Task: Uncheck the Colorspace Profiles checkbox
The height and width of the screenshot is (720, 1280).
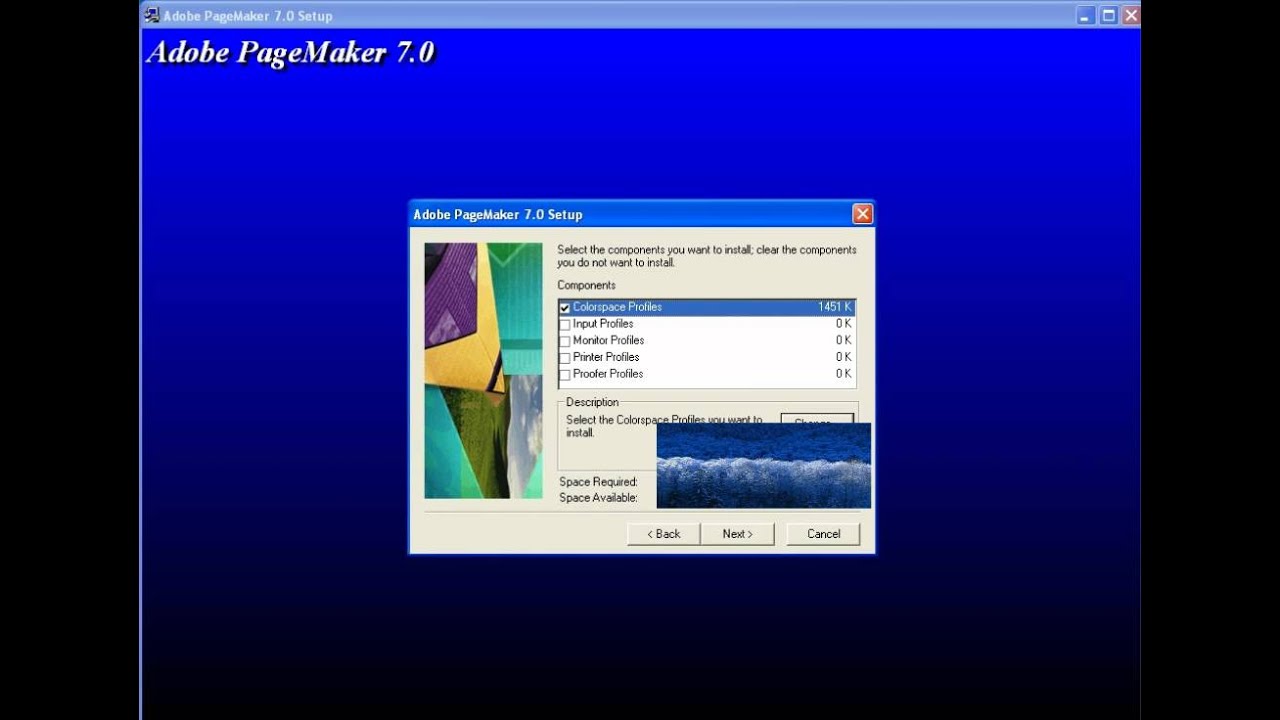Action: click(565, 308)
